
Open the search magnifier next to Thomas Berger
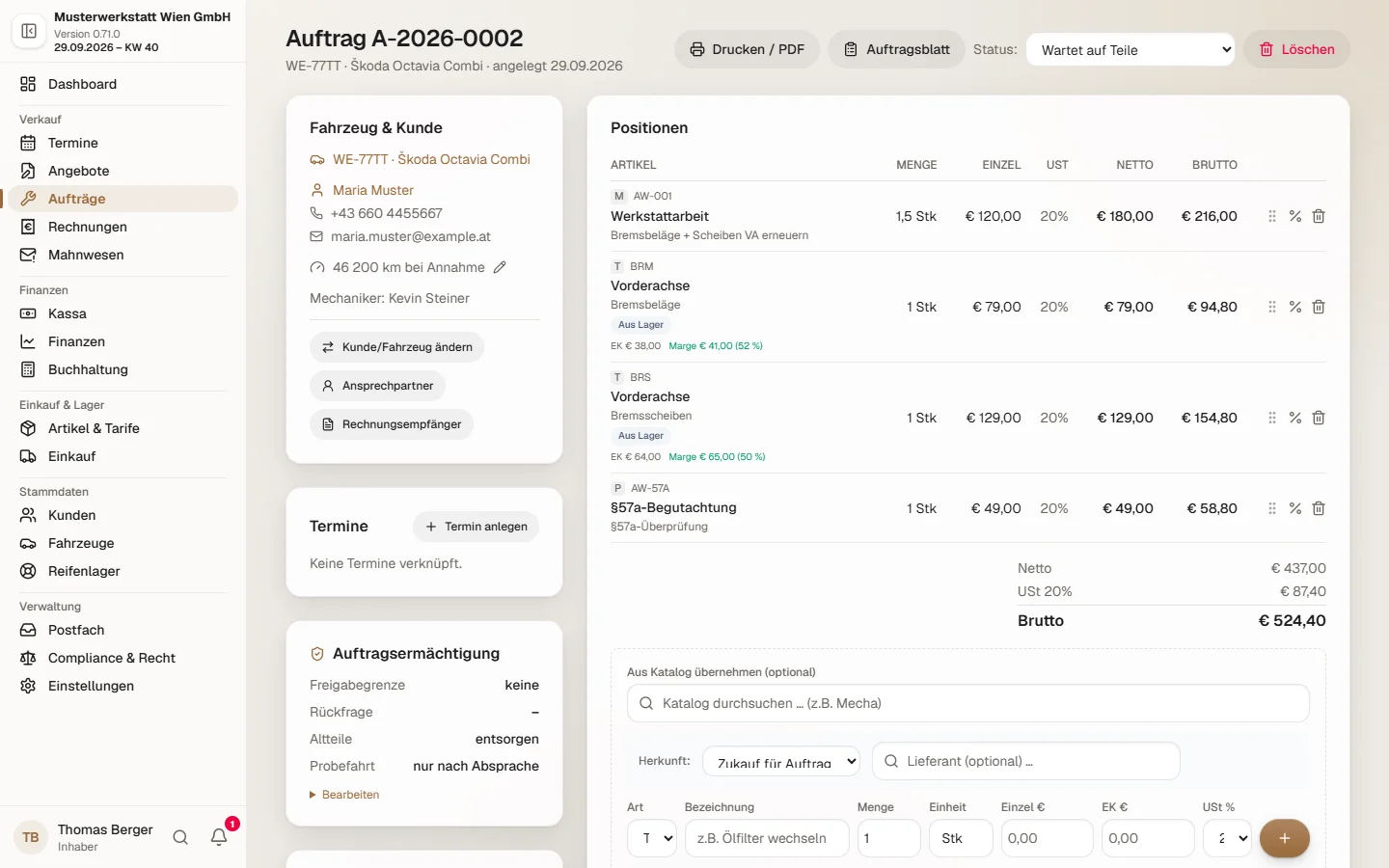pos(180,837)
